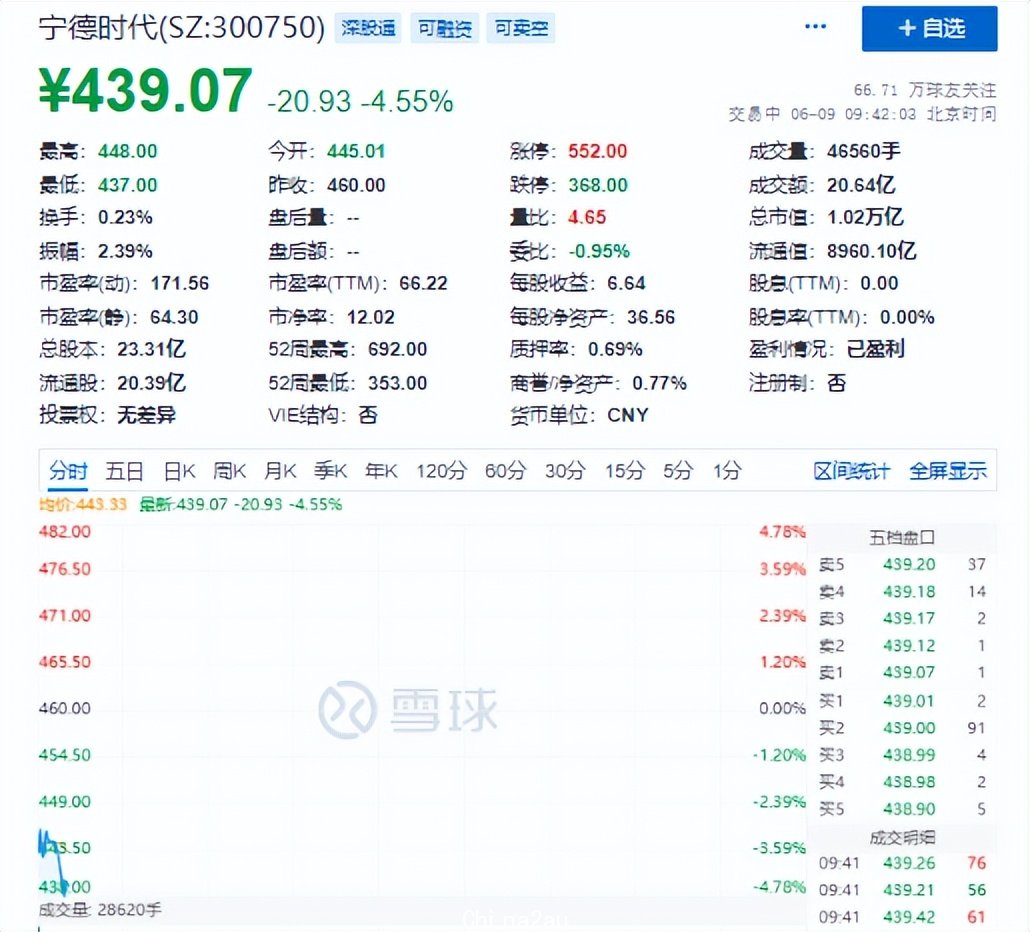
Task: Click the 均价 443.33 indicator
Action: tap(82, 504)
